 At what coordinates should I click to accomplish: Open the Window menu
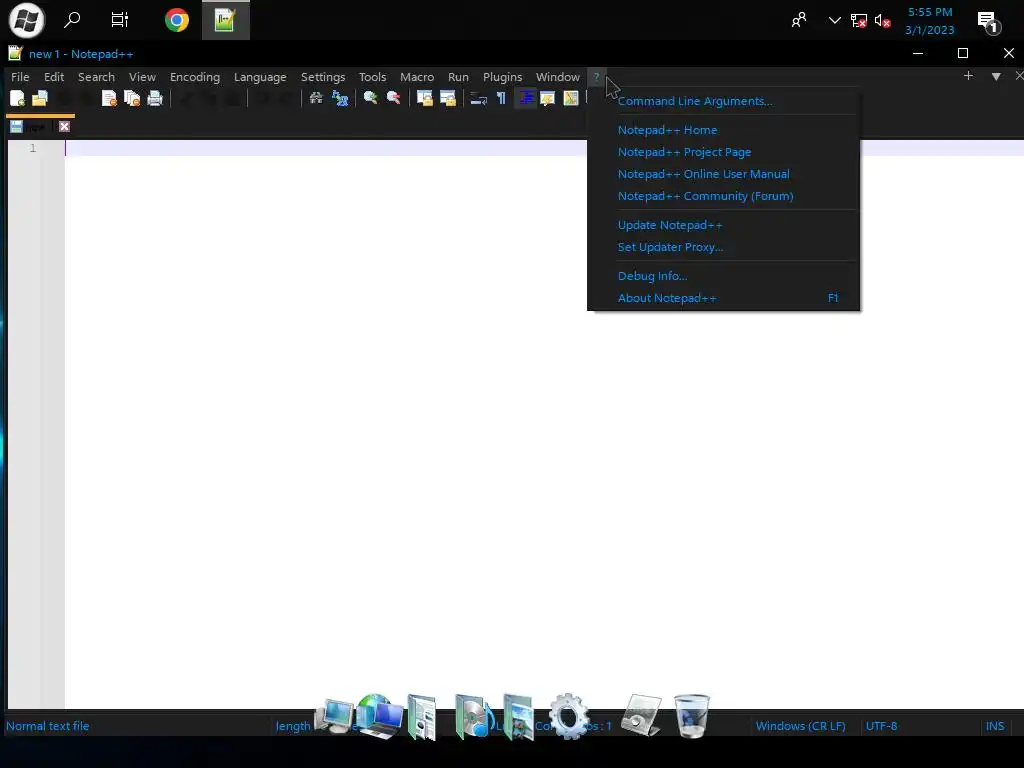coord(558,77)
